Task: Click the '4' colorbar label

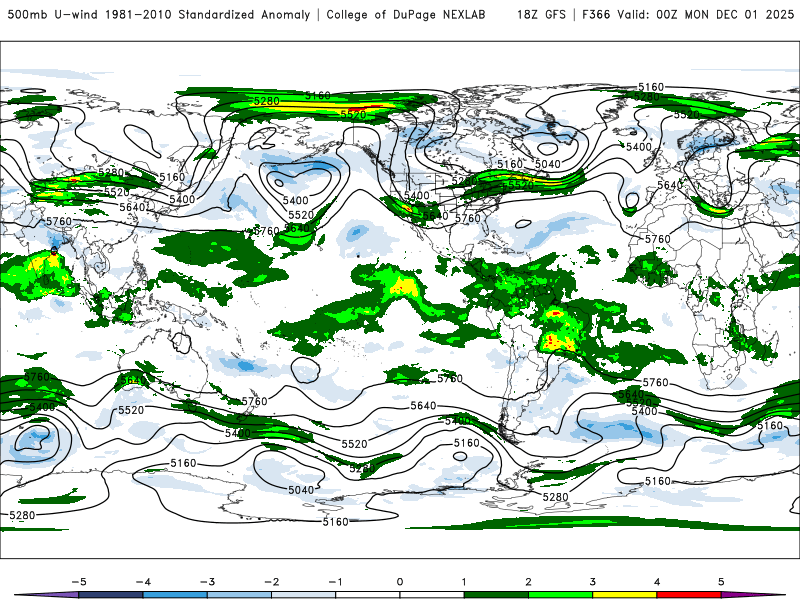Action: click(657, 582)
